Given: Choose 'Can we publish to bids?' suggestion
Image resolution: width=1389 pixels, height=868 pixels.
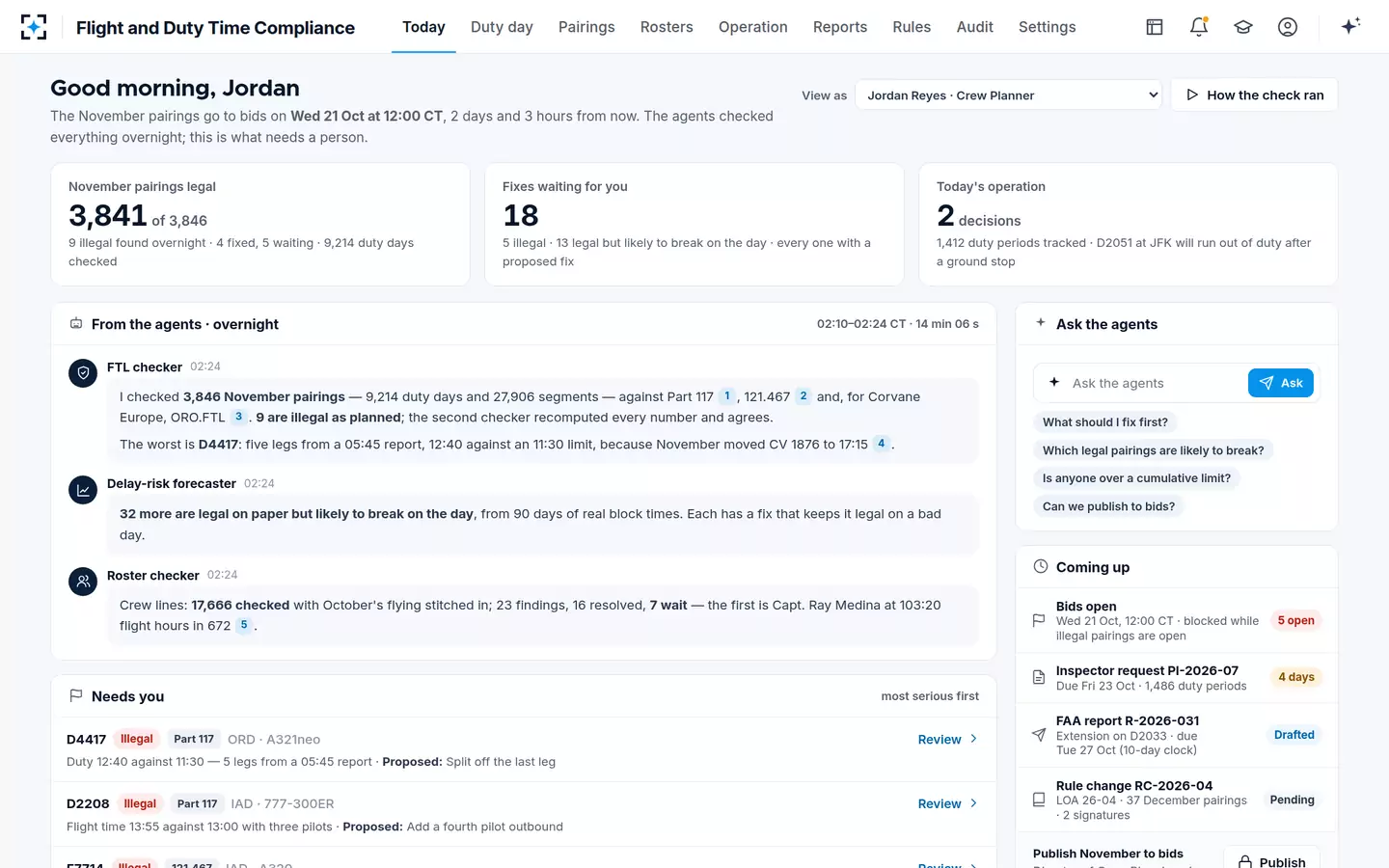Looking at the screenshot, I should pyautogui.click(x=1109, y=506).
